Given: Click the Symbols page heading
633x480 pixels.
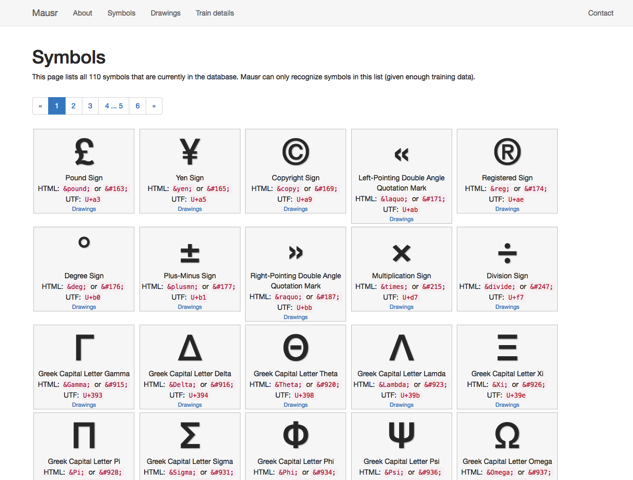Looking at the screenshot, I should pyautogui.click(x=69, y=57).
